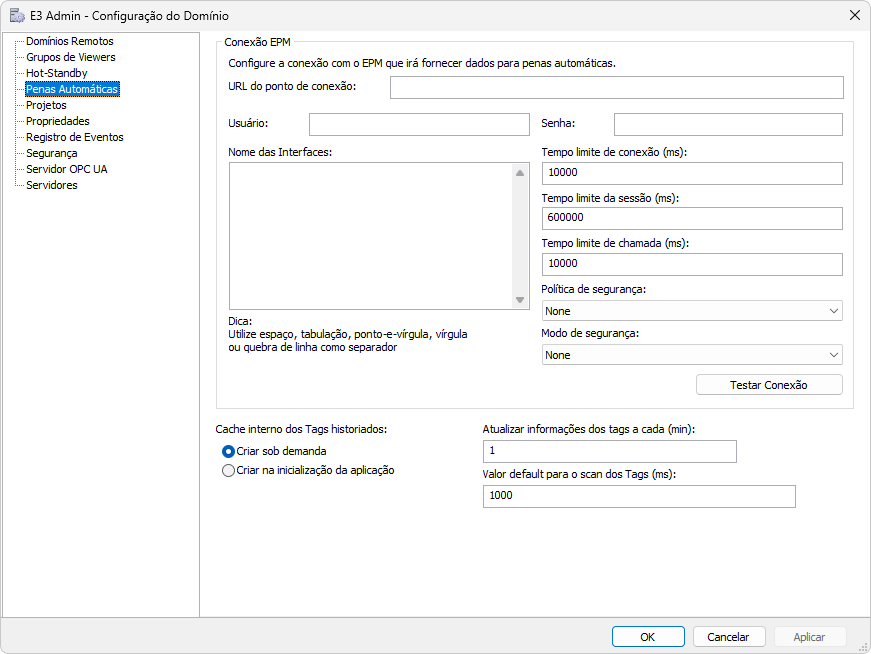Click the Cancelar button
The width and height of the screenshot is (871, 654).
pyautogui.click(x=728, y=637)
